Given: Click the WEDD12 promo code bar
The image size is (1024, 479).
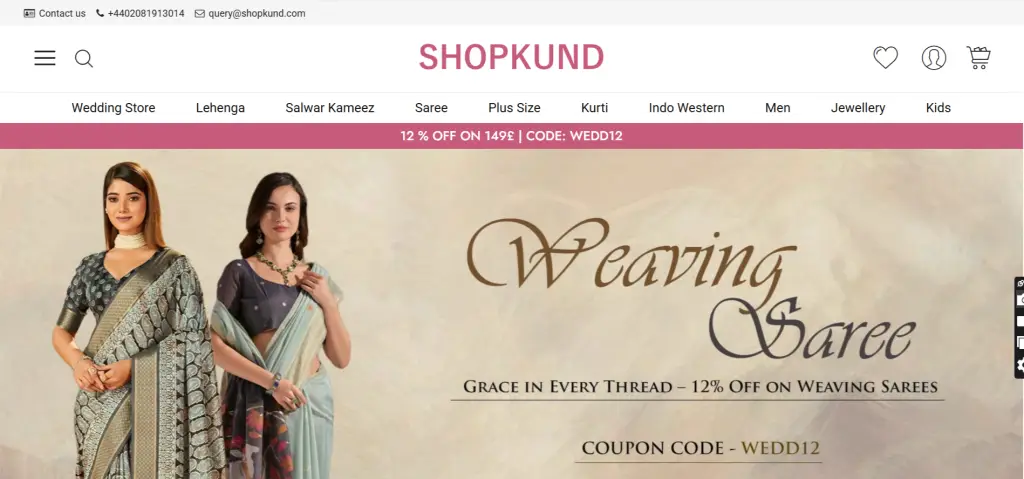Looking at the screenshot, I should point(512,136).
